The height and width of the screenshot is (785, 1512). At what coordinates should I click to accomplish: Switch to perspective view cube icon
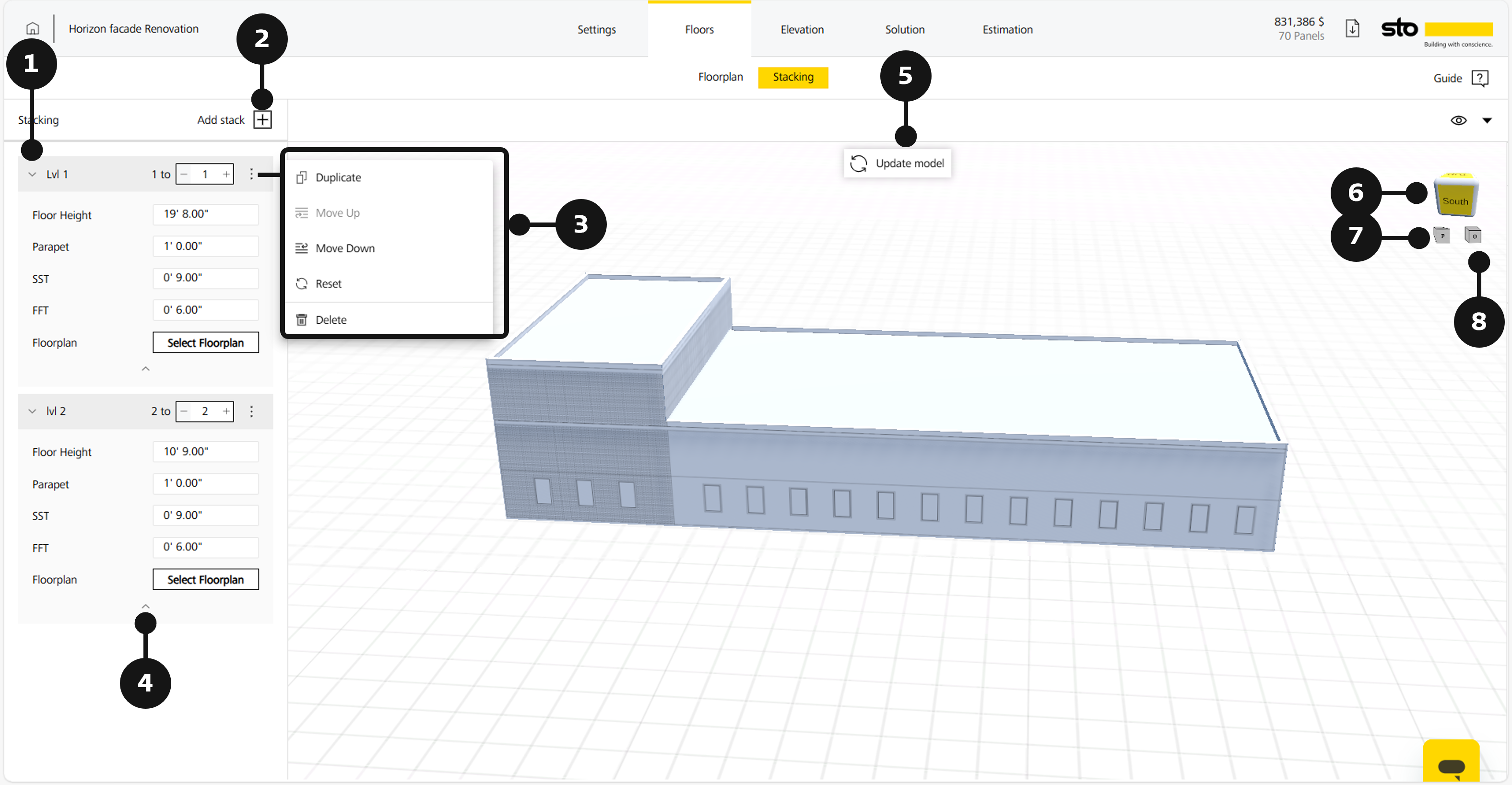pyautogui.click(x=1441, y=235)
